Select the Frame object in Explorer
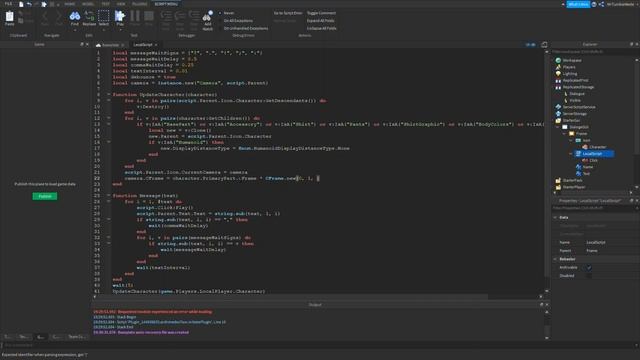The width and height of the screenshot is (640, 360). (x=581, y=133)
